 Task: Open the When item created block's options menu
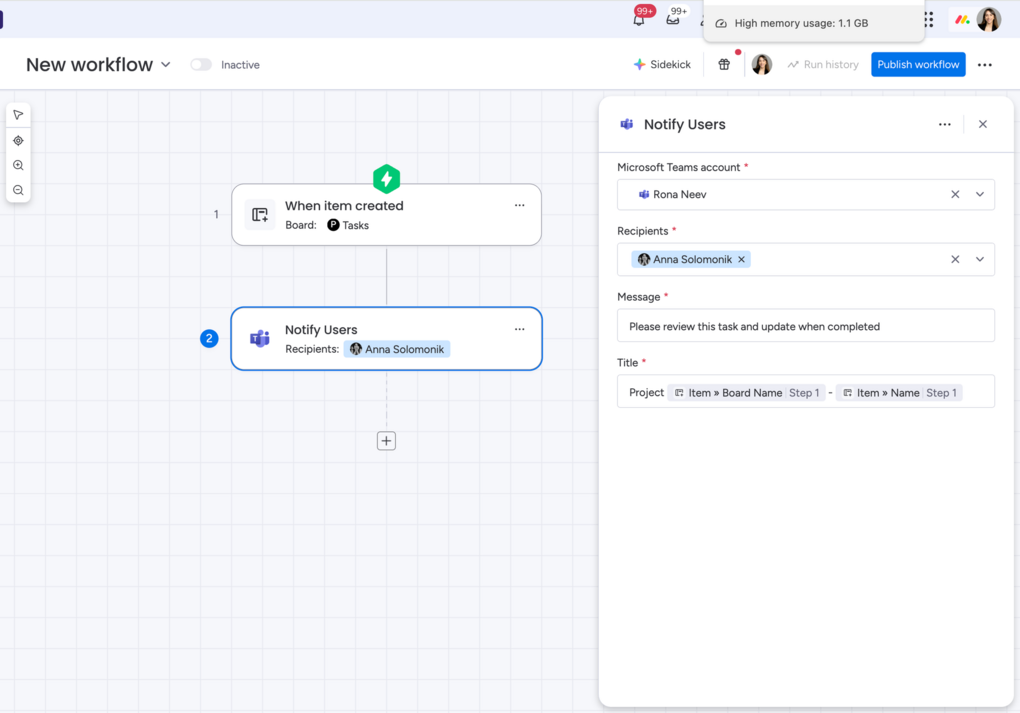pyautogui.click(x=519, y=204)
